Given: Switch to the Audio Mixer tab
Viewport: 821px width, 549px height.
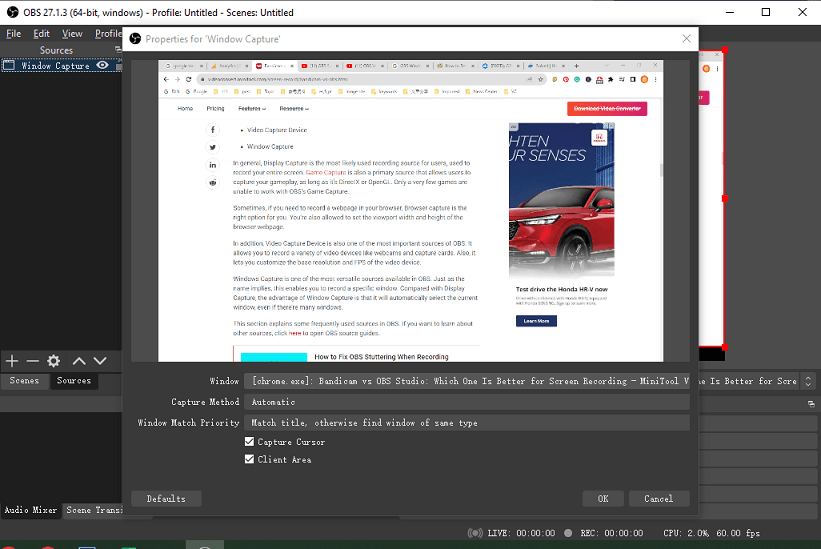Looking at the screenshot, I should coord(30,510).
